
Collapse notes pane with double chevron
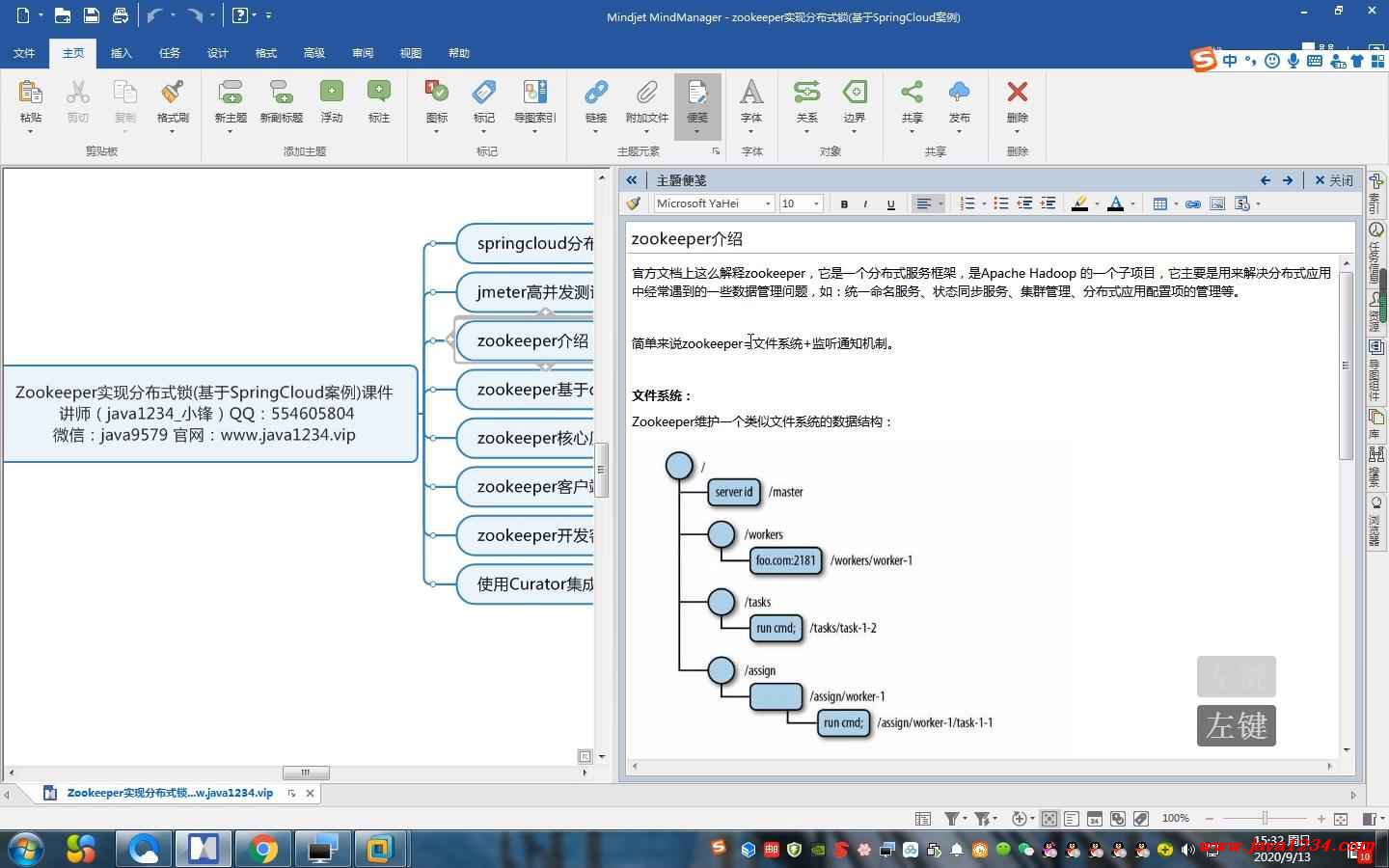pos(632,180)
